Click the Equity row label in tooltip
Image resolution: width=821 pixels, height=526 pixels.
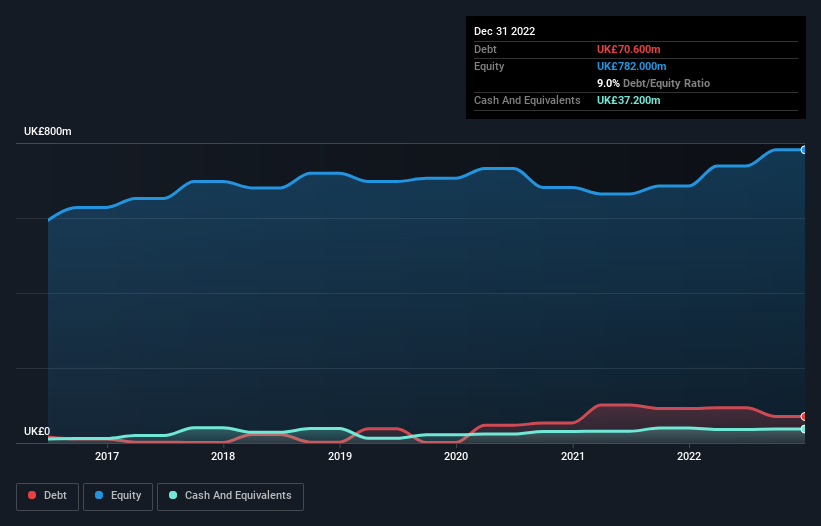coord(489,66)
